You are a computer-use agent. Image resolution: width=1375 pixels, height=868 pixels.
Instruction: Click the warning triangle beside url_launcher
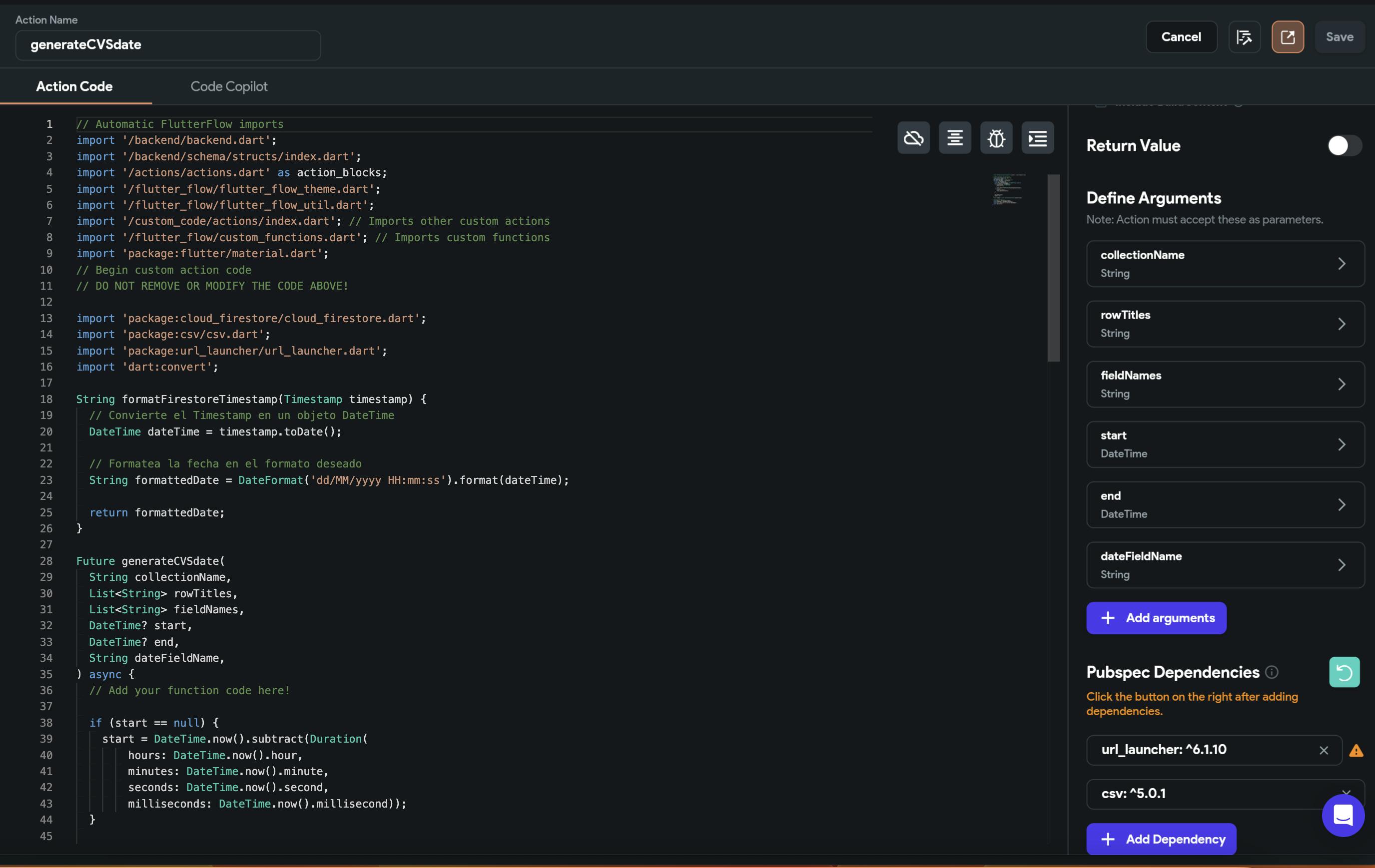click(1356, 751)
